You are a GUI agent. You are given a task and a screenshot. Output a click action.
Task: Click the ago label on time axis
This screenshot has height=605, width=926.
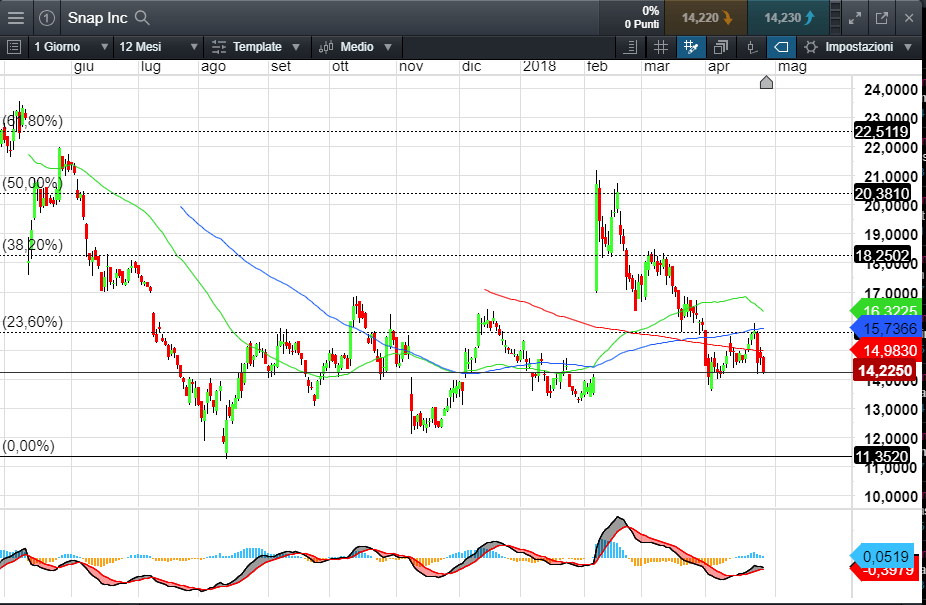tap(213, 67)
